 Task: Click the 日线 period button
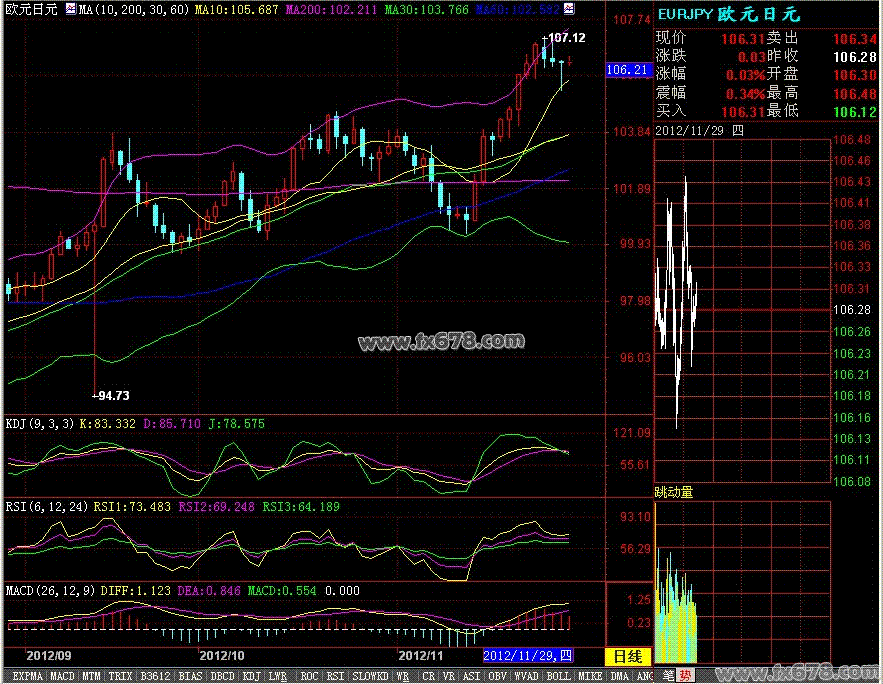[627, 656]
